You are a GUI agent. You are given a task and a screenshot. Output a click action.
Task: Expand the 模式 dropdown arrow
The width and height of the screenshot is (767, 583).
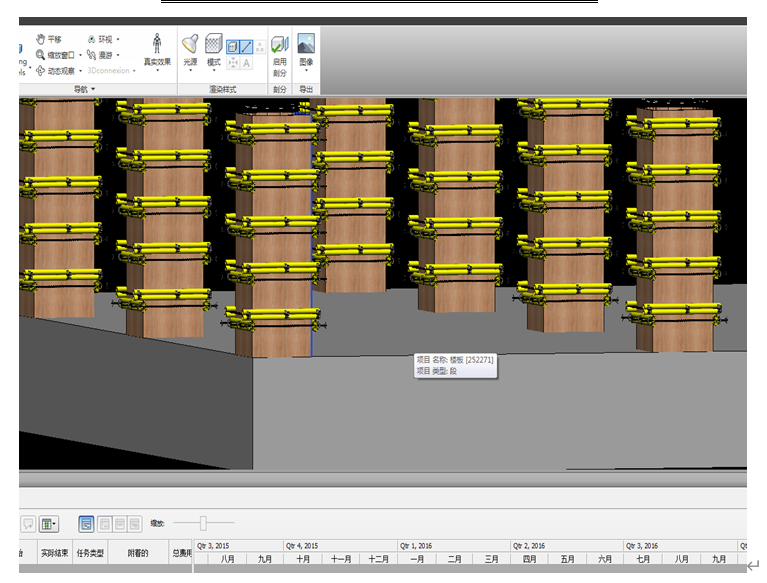point(214,70)
